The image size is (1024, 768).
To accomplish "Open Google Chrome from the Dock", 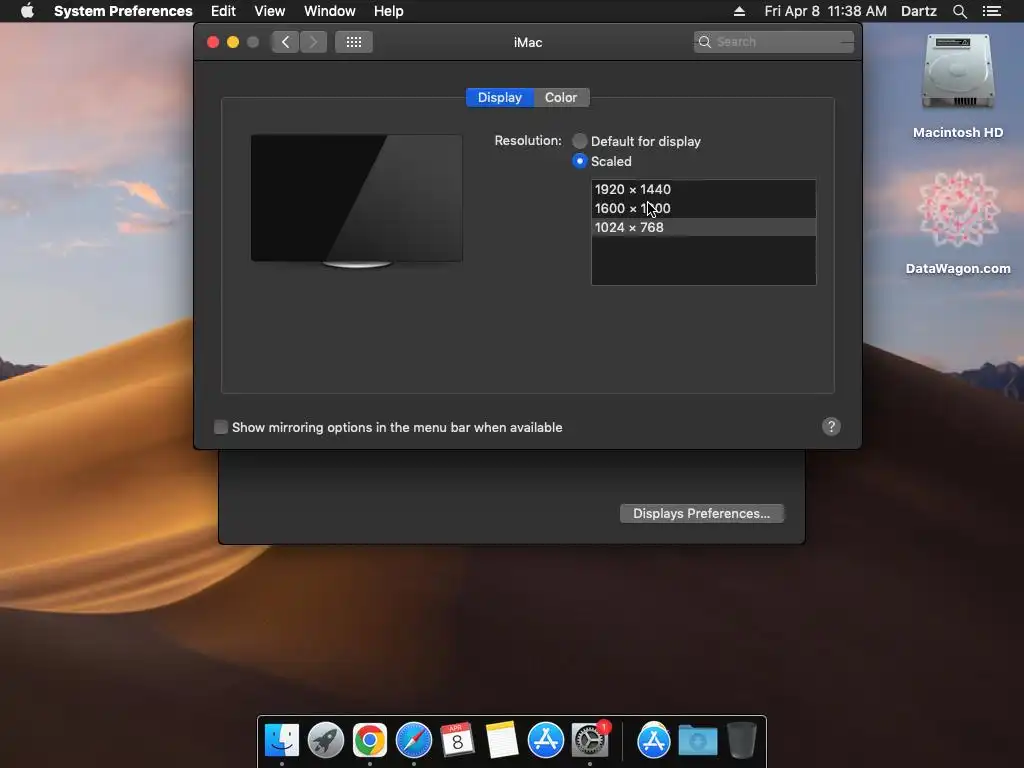I will [x=370, y=740].
